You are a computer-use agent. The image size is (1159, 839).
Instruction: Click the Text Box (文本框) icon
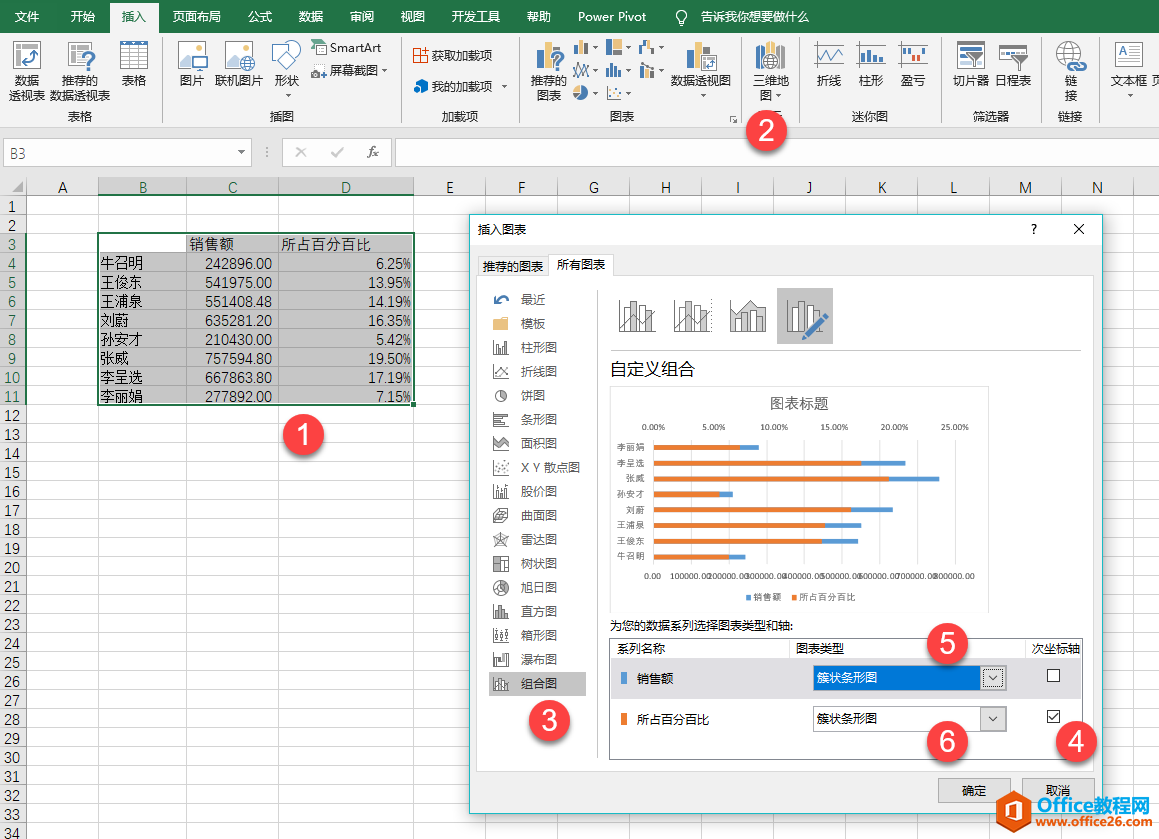point(1129,69)
